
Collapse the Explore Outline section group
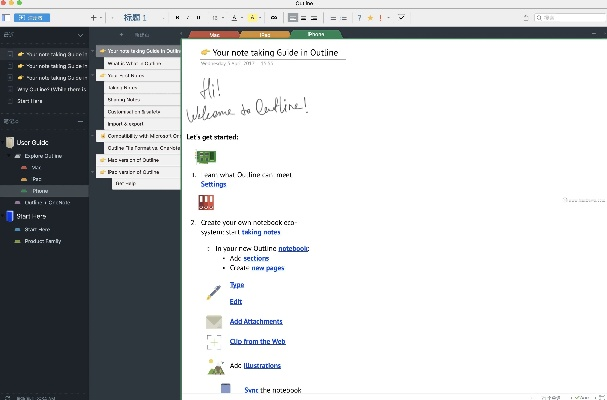tap(9, 156)
